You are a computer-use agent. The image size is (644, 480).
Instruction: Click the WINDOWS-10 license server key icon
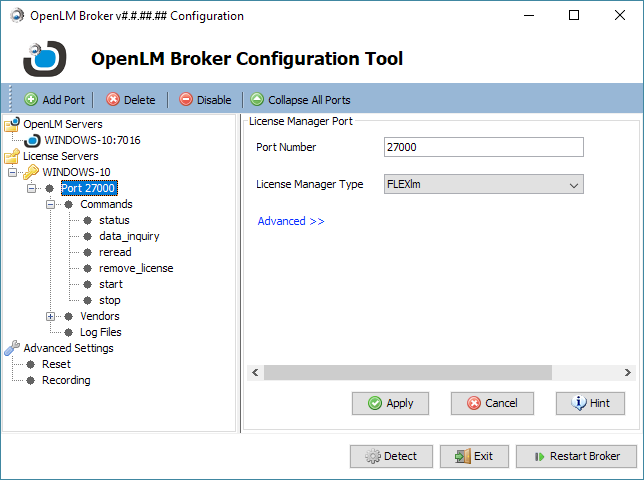pyautogui.click(x=31, y=172)
